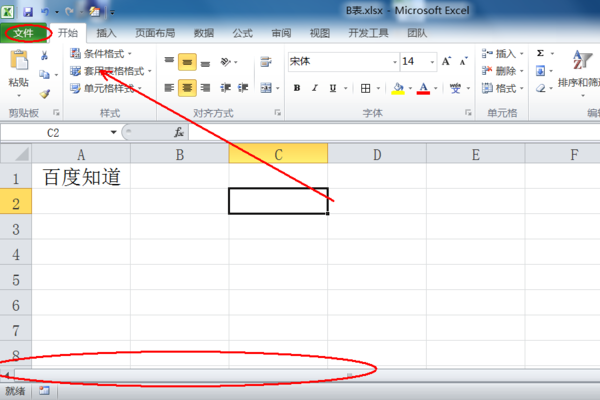This screenshot has height=400, width=600.
Task: Click the Fill down icon
Action: (540, 71)
